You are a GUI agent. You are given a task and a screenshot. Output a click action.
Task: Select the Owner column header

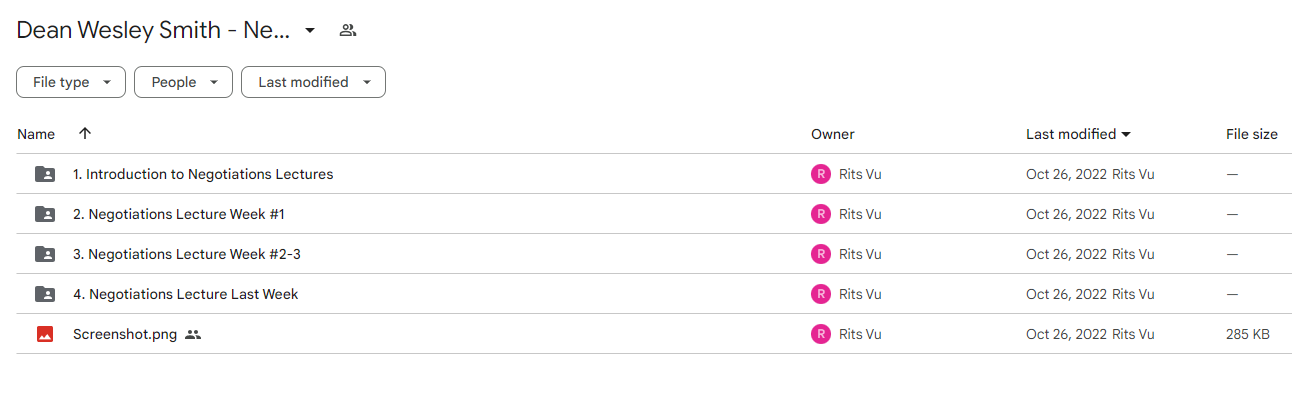point(833,134)
